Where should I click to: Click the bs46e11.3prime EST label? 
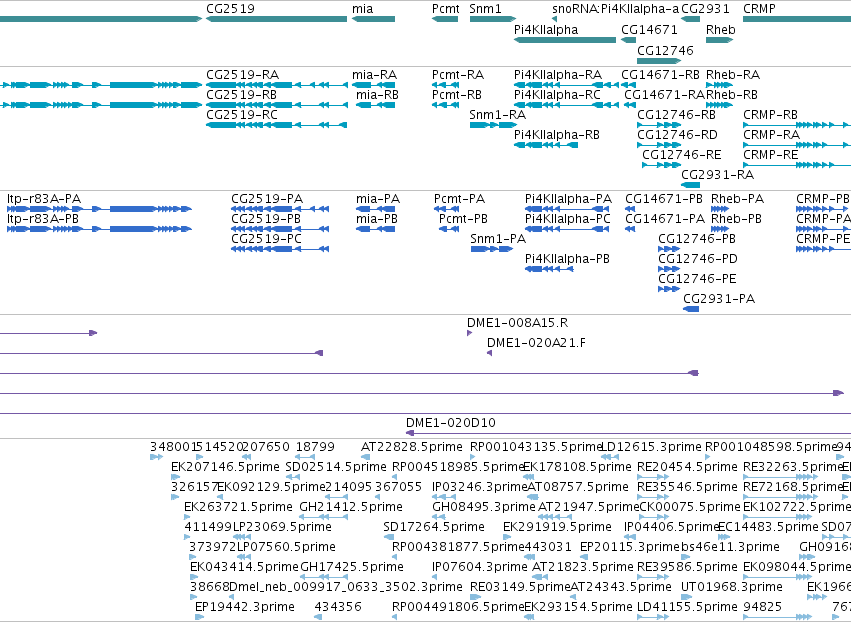click(x=731, y=547)
